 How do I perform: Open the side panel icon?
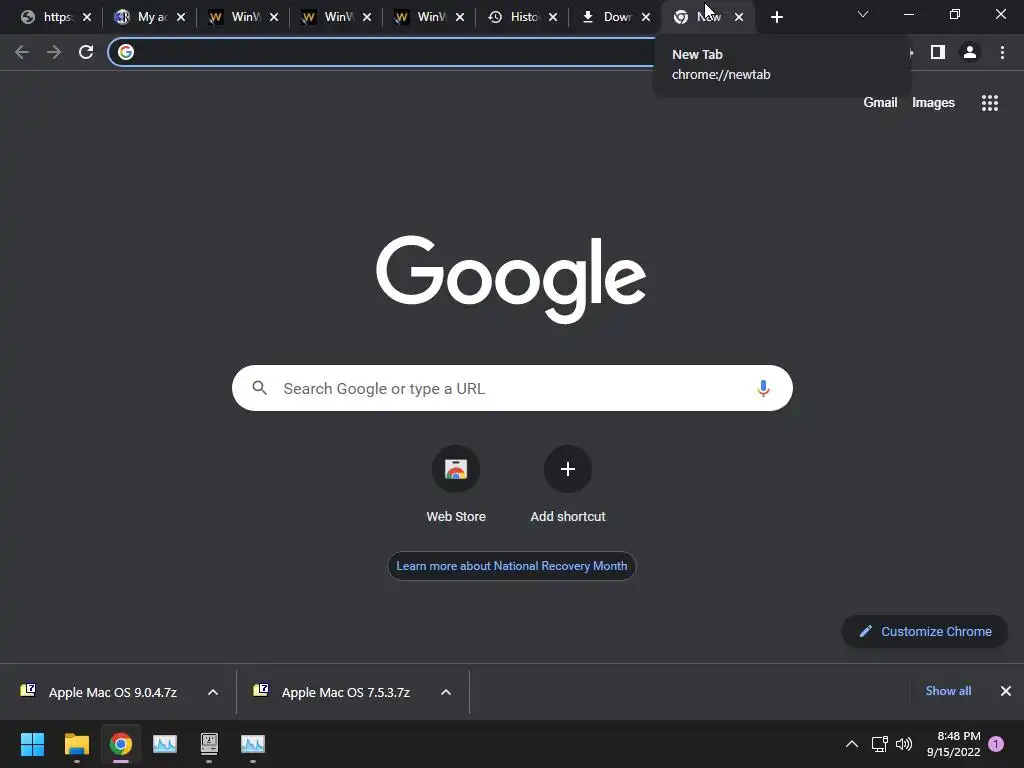938,52
